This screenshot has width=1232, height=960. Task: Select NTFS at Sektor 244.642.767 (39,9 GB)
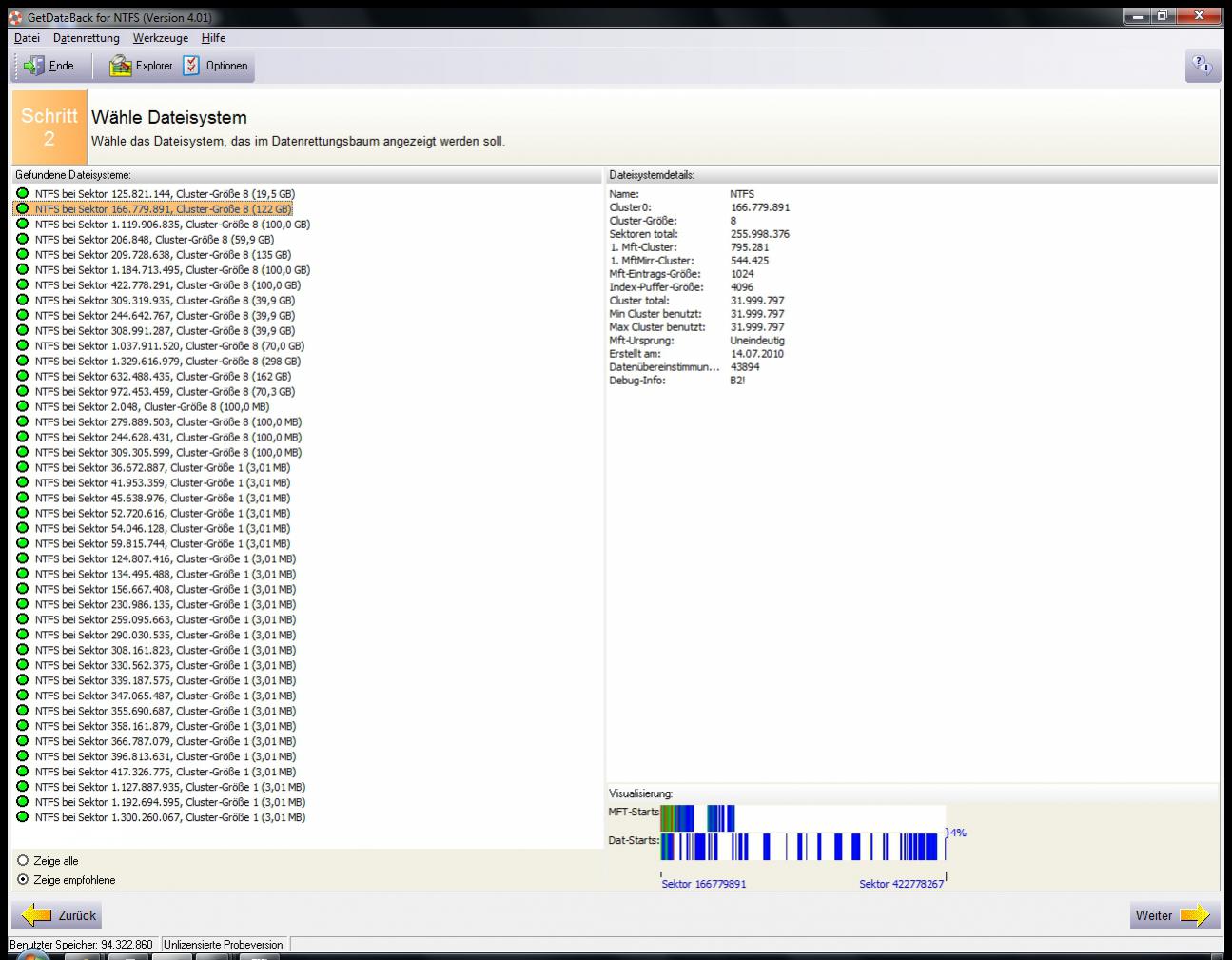pyautogui.click(x=156, y=316)
